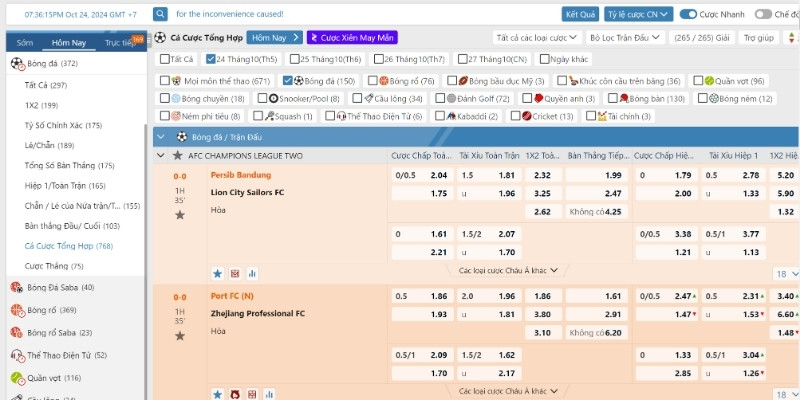Viewport: 800px width, 400px height.
Task: Click the Quần vợt tennis sidebar icon
Action: point(16,378)
